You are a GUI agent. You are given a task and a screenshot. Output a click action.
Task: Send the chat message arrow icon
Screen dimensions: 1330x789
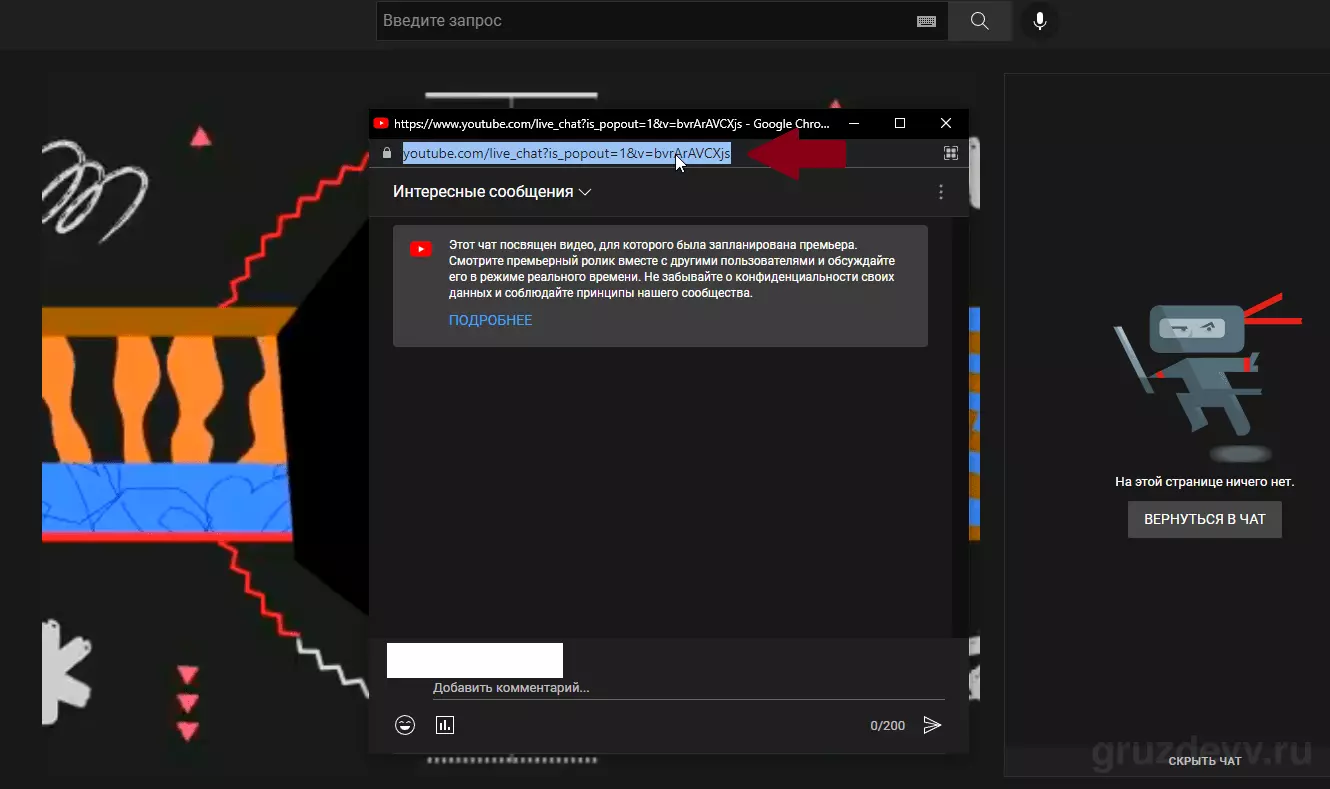click(x=932, y=725)
